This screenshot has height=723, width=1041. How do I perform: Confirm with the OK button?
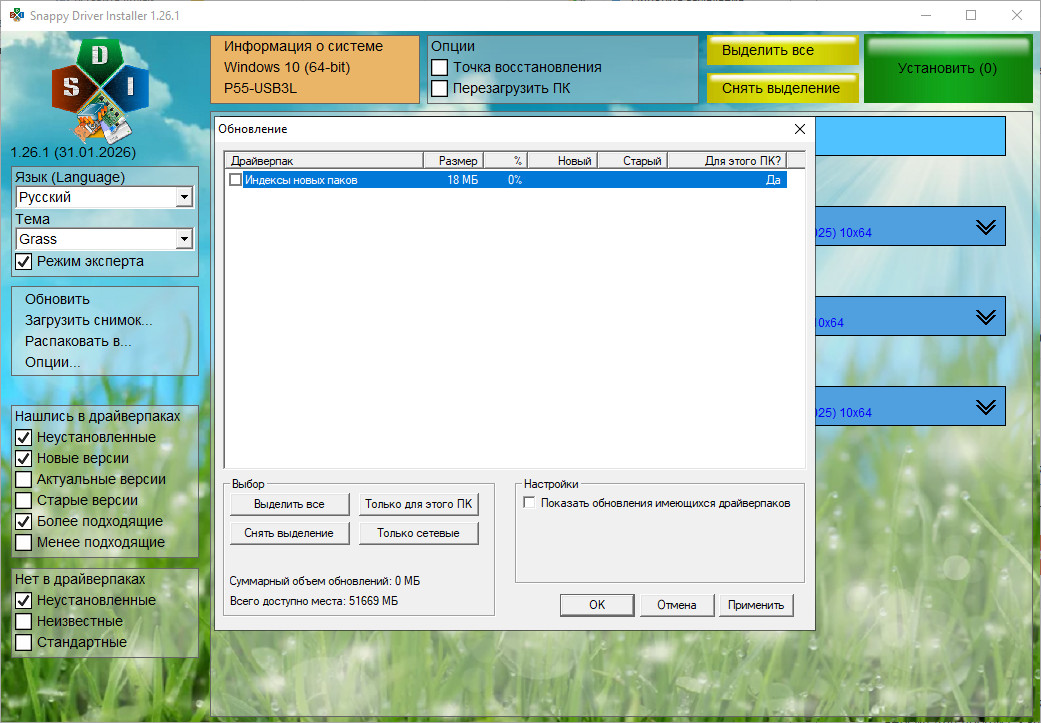tap(597, 605)
